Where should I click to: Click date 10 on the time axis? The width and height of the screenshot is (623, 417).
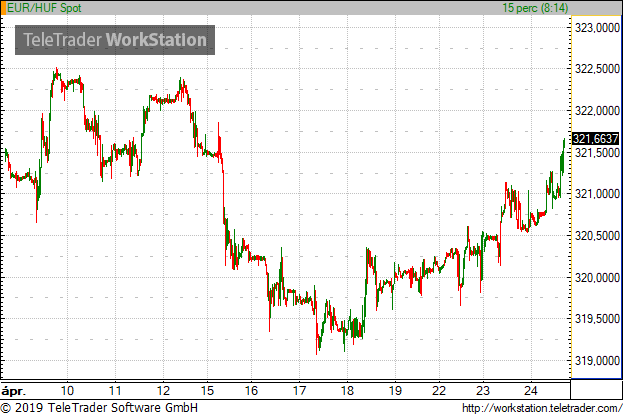coord(67,391)
